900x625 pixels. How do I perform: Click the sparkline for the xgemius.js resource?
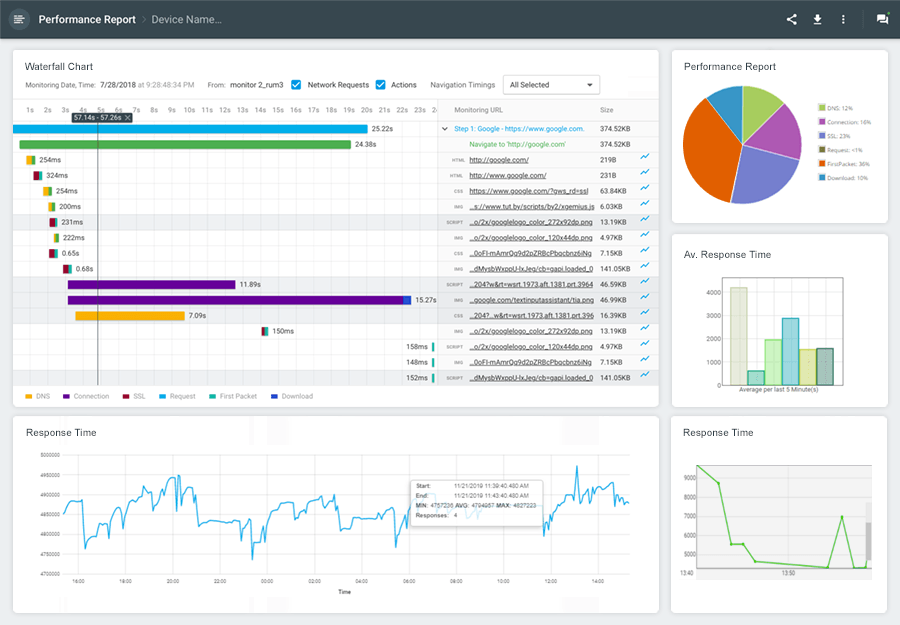tap(644, 207)
